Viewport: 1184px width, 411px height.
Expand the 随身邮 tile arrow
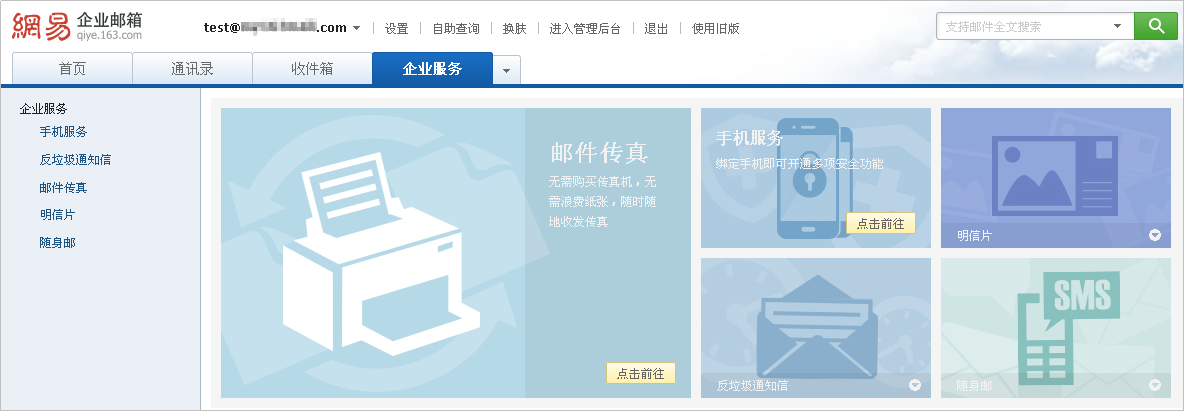pyautogui.click(x=1155, y=385)
